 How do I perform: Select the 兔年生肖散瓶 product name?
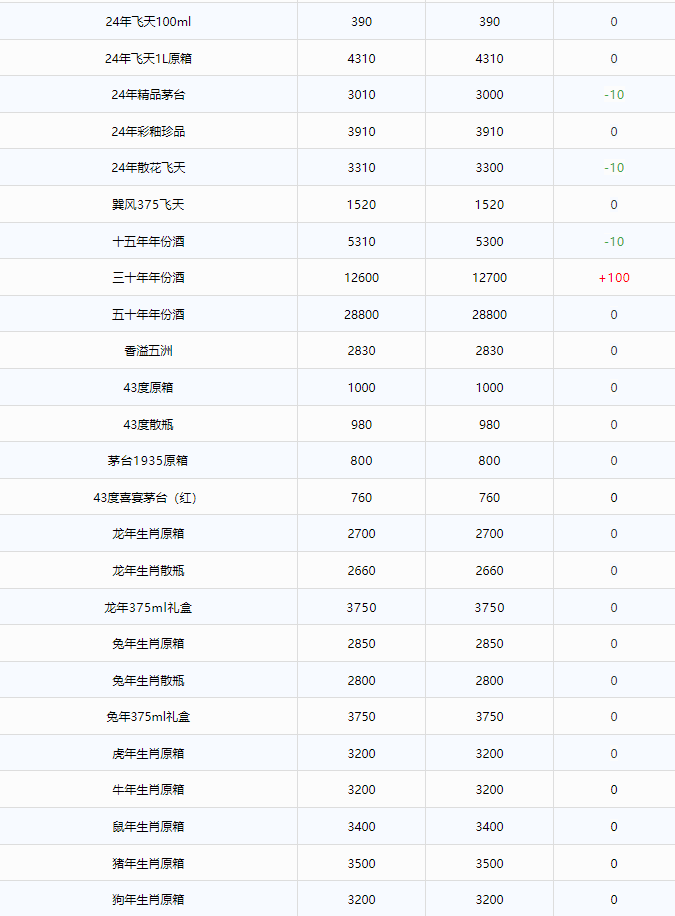point(148,681)
